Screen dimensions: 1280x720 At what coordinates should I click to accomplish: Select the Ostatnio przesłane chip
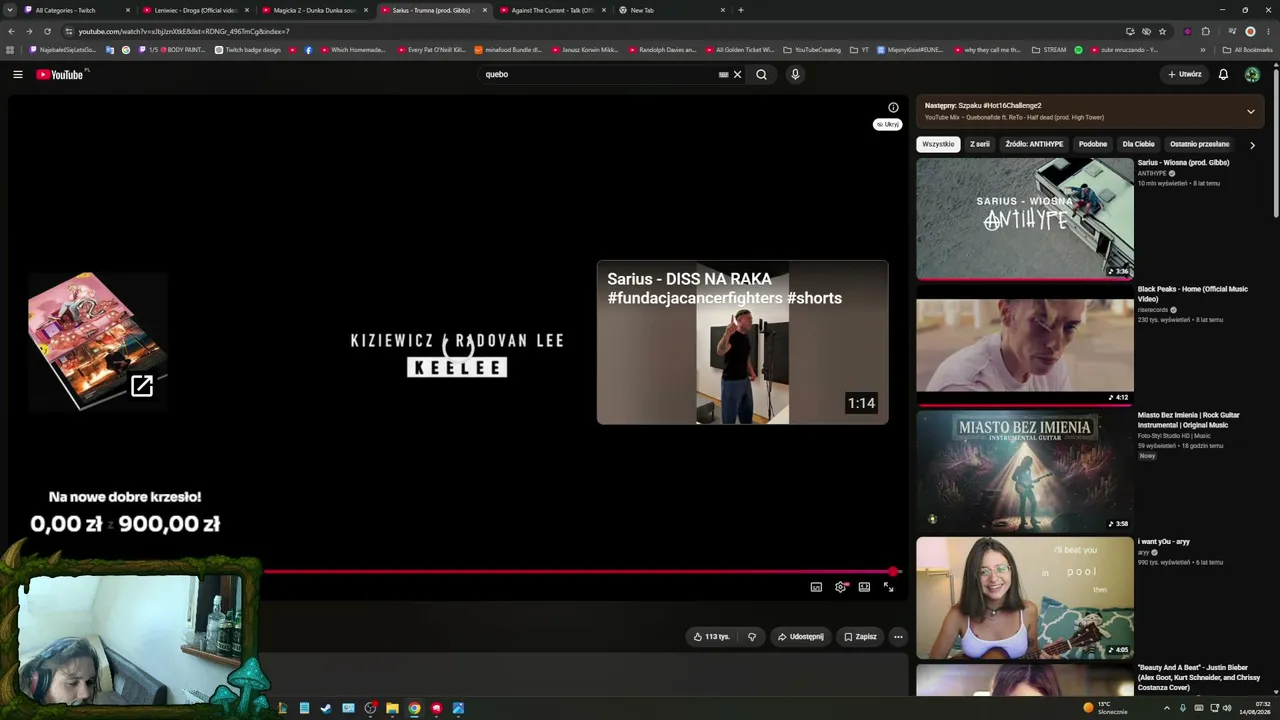tap(1199, 144)
